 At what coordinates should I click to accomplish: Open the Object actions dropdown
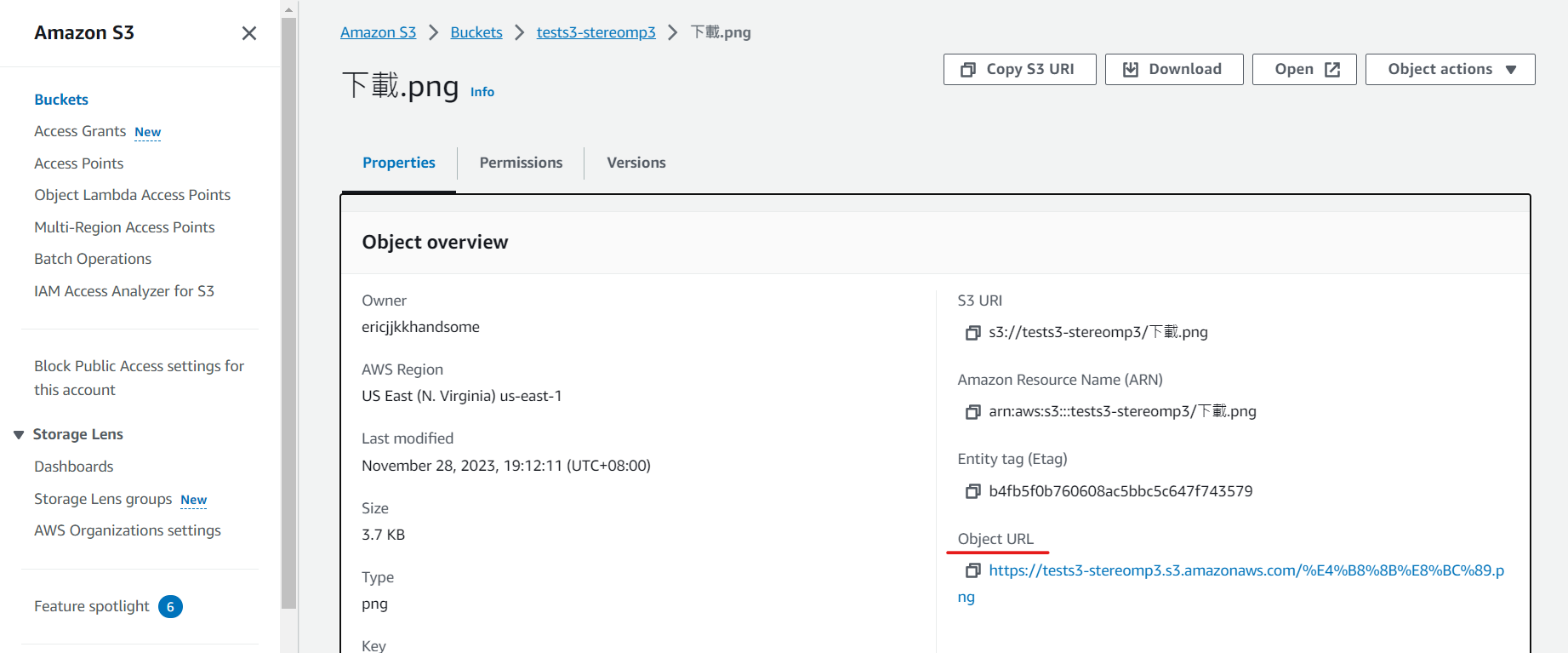[x=1451, y=69]
